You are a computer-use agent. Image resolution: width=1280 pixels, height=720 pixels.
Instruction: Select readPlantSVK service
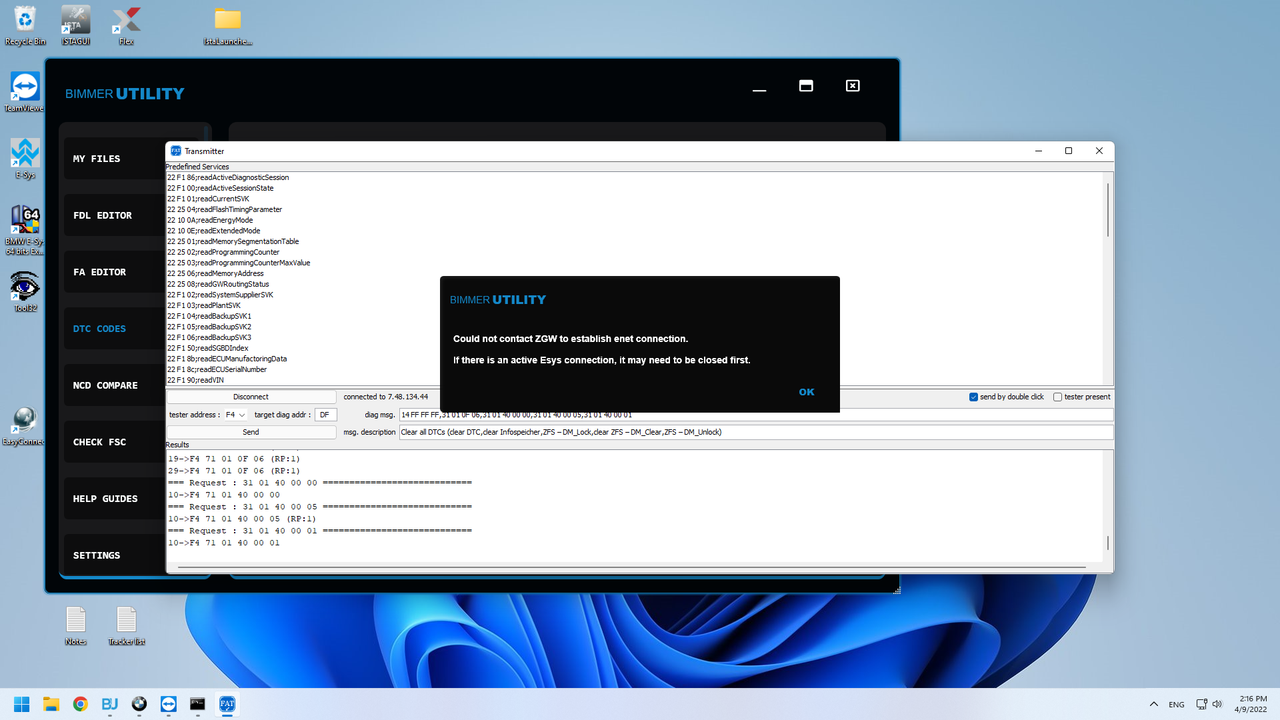coord(204,305)
